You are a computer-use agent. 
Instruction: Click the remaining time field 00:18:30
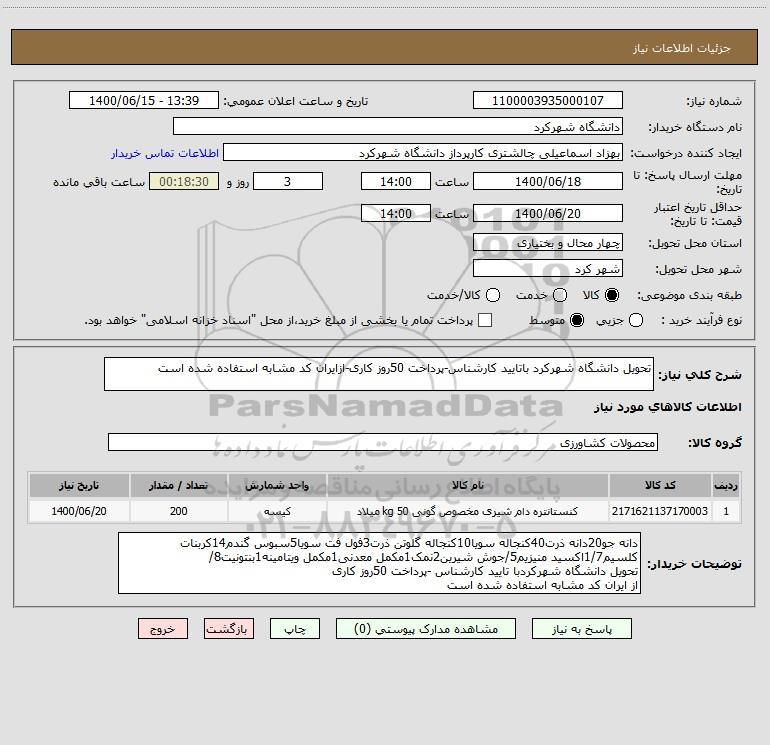(184, 181)
